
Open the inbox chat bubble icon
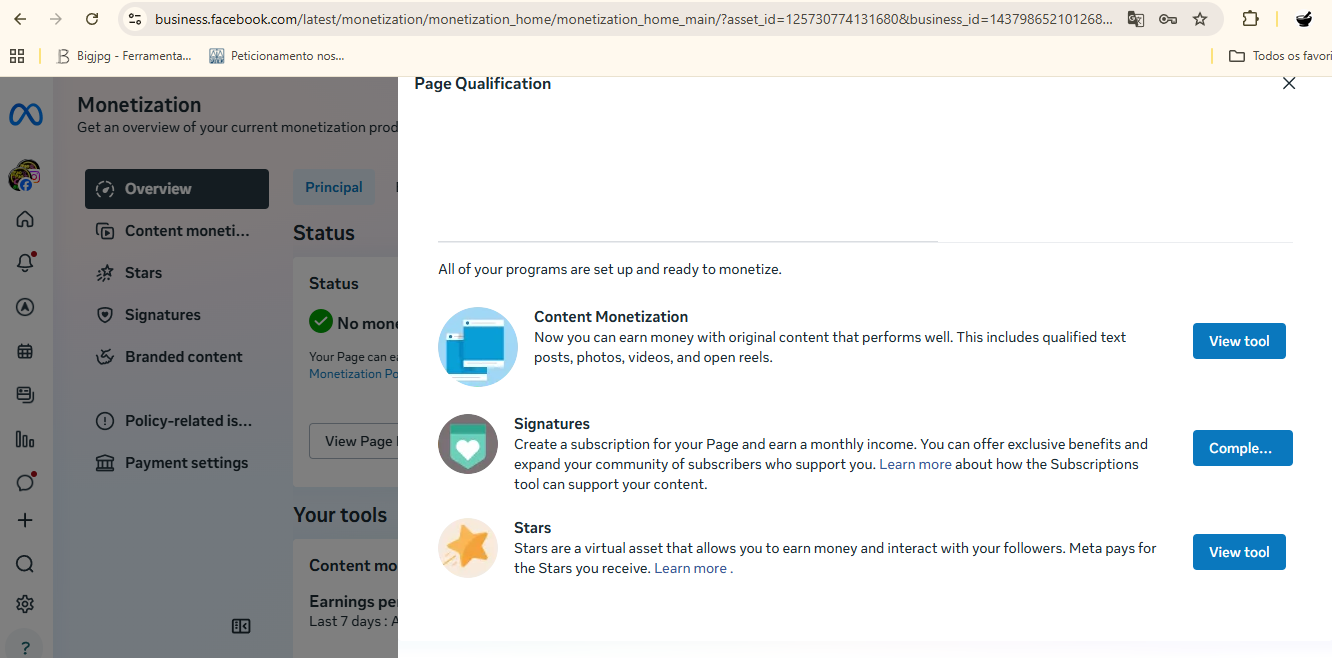point(25,482)
